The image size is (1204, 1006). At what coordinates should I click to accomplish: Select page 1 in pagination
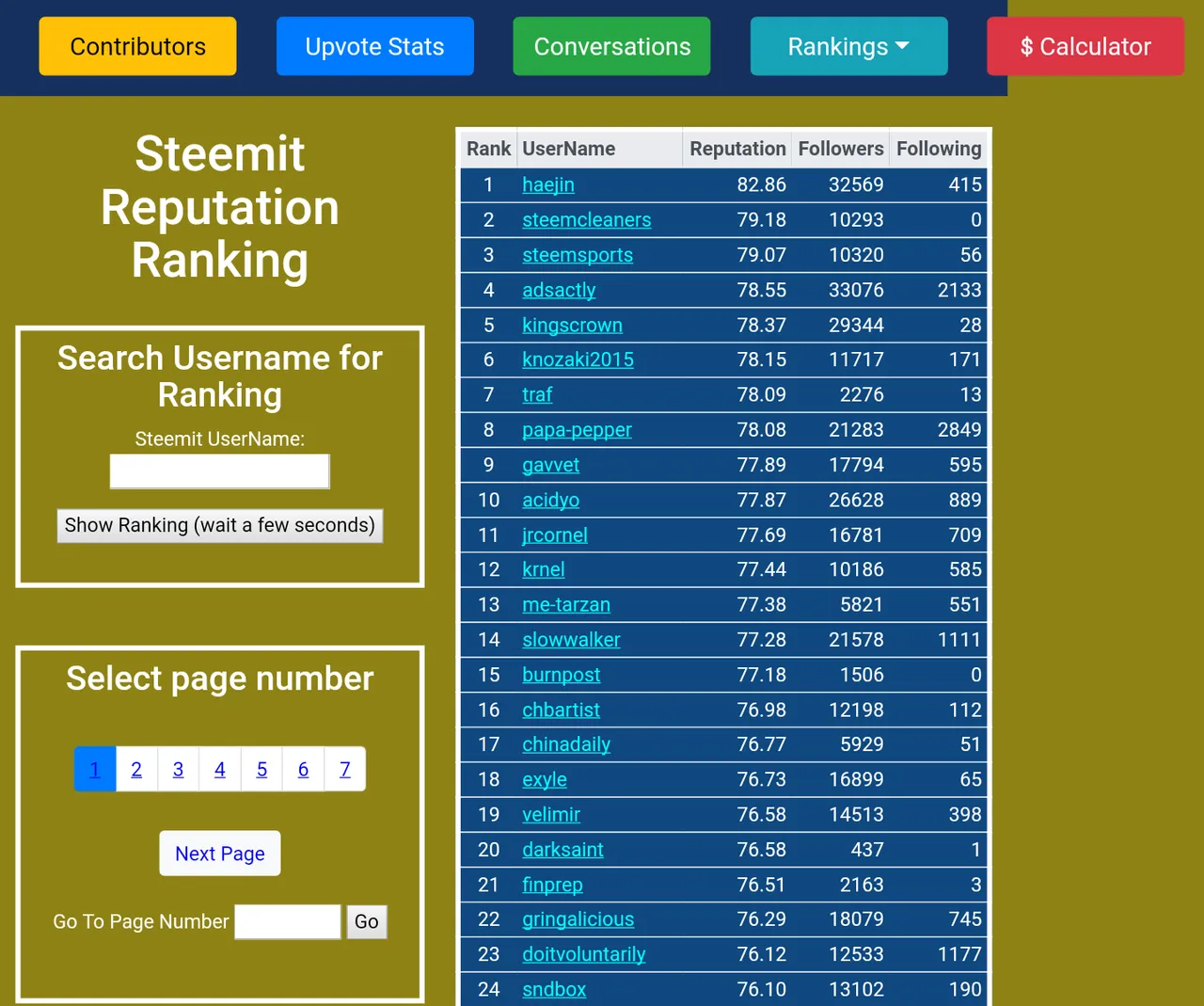click(x=95, y=770)
